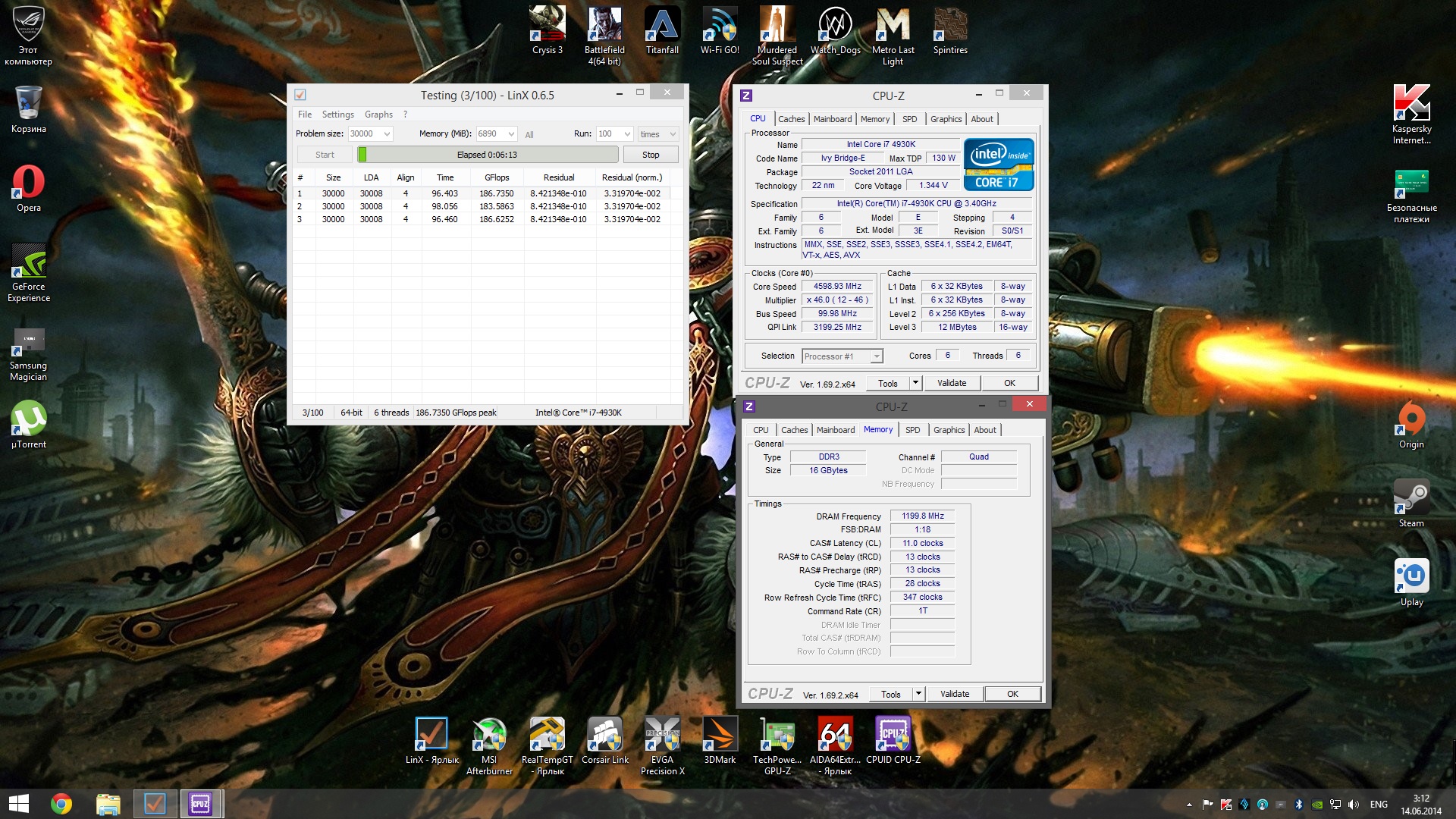The height and width of the screenshot is (819, 1456).
Task: Show hidden system tray icons
Action: 1189,805
